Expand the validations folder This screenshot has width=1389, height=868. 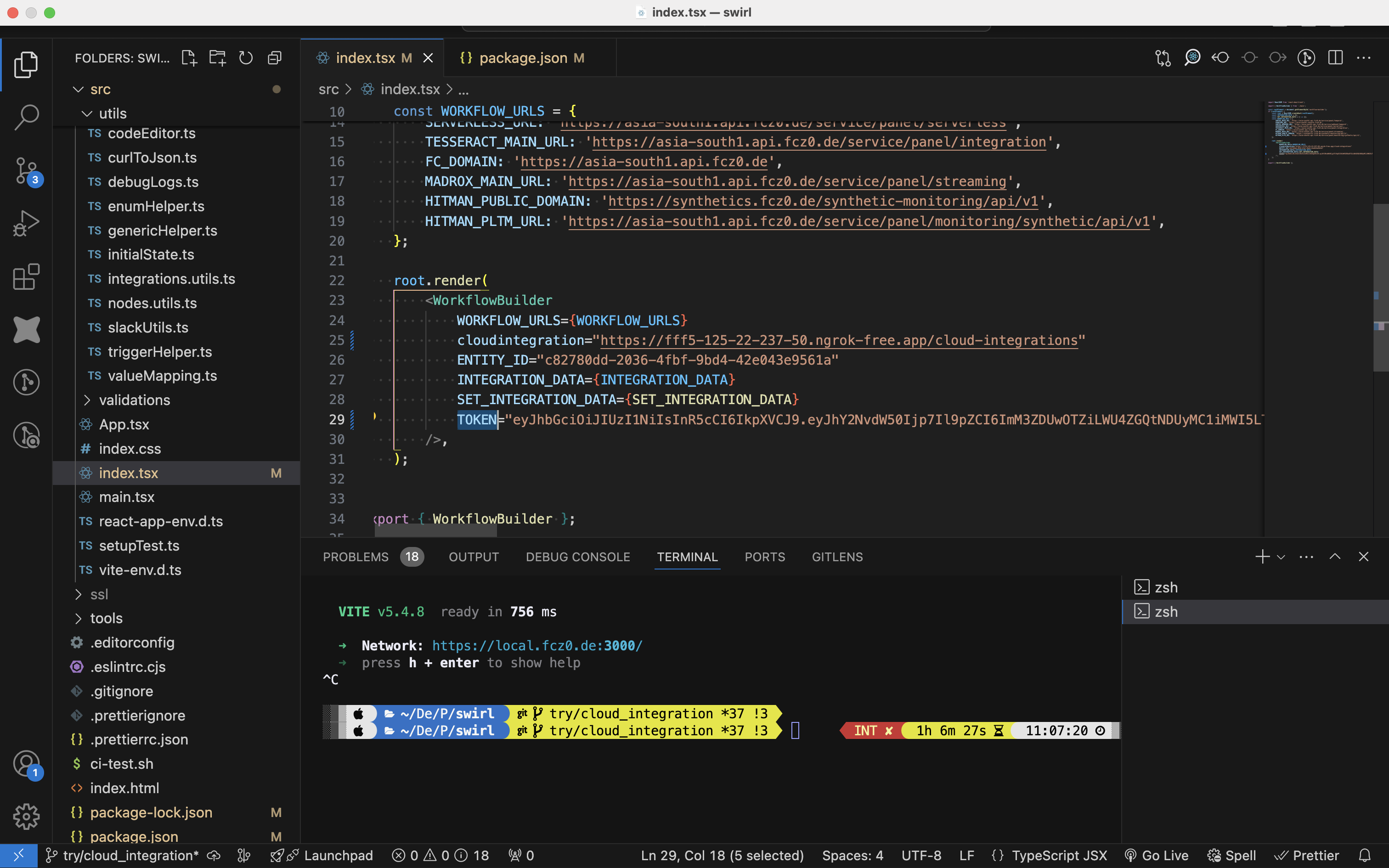[x=176, y=400]
